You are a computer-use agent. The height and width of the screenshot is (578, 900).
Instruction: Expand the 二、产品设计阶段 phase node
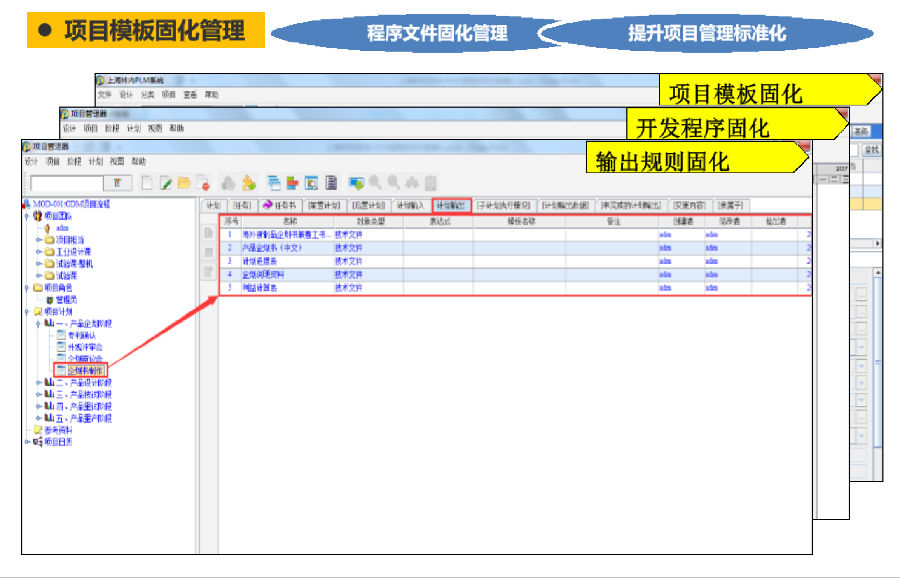tap(39, 382)
